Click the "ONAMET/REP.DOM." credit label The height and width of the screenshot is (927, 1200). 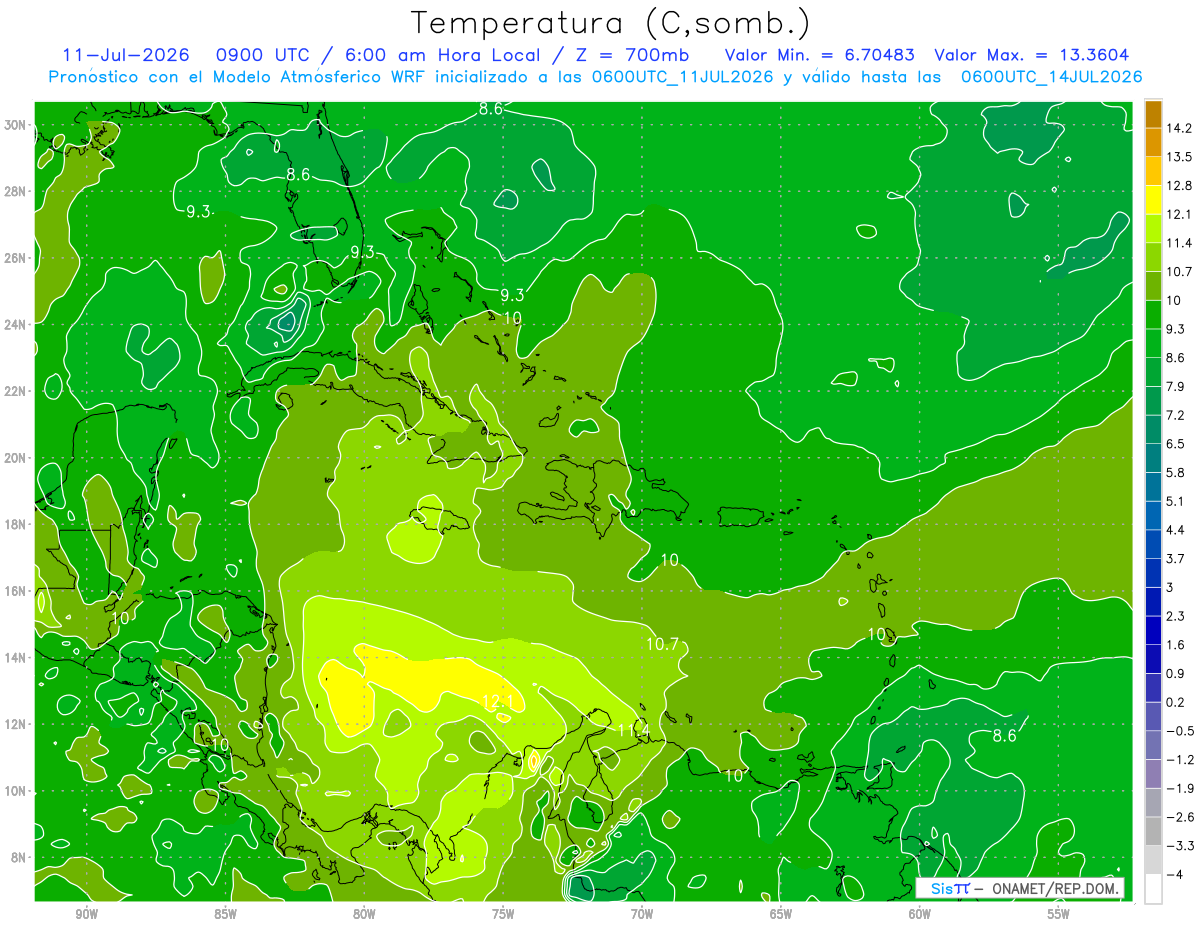(1056, 889)
